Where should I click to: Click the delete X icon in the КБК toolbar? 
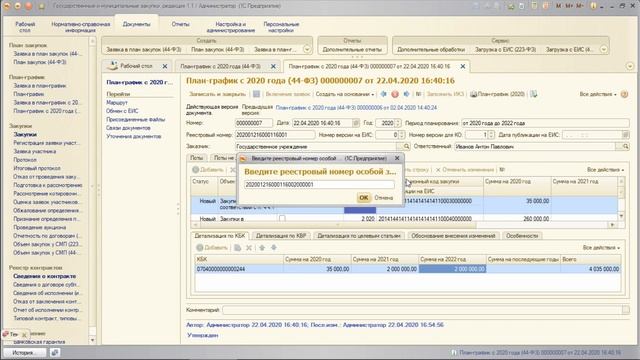[249, 248]
